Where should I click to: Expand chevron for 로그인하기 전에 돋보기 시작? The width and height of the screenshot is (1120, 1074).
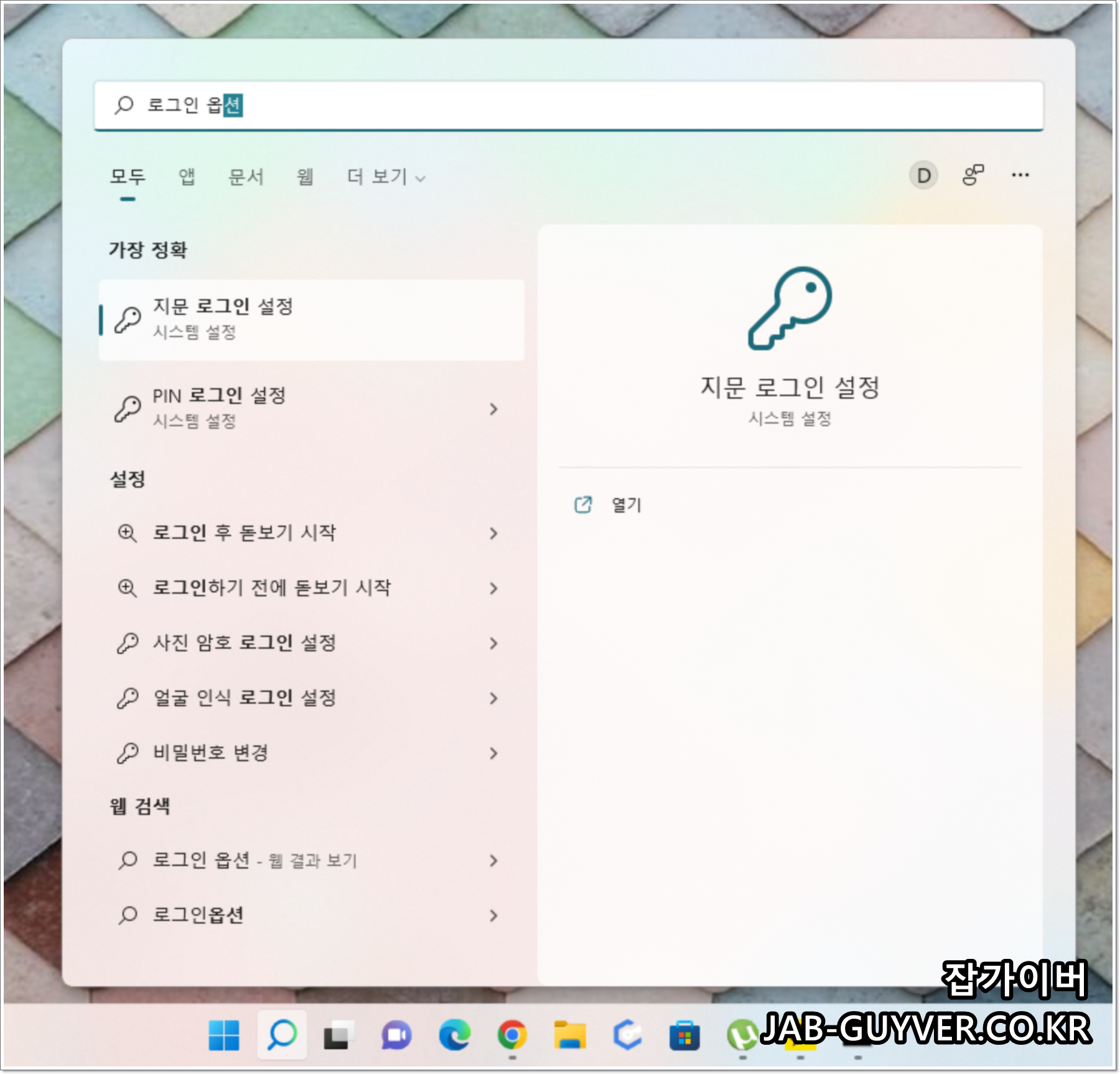[494, 588]
